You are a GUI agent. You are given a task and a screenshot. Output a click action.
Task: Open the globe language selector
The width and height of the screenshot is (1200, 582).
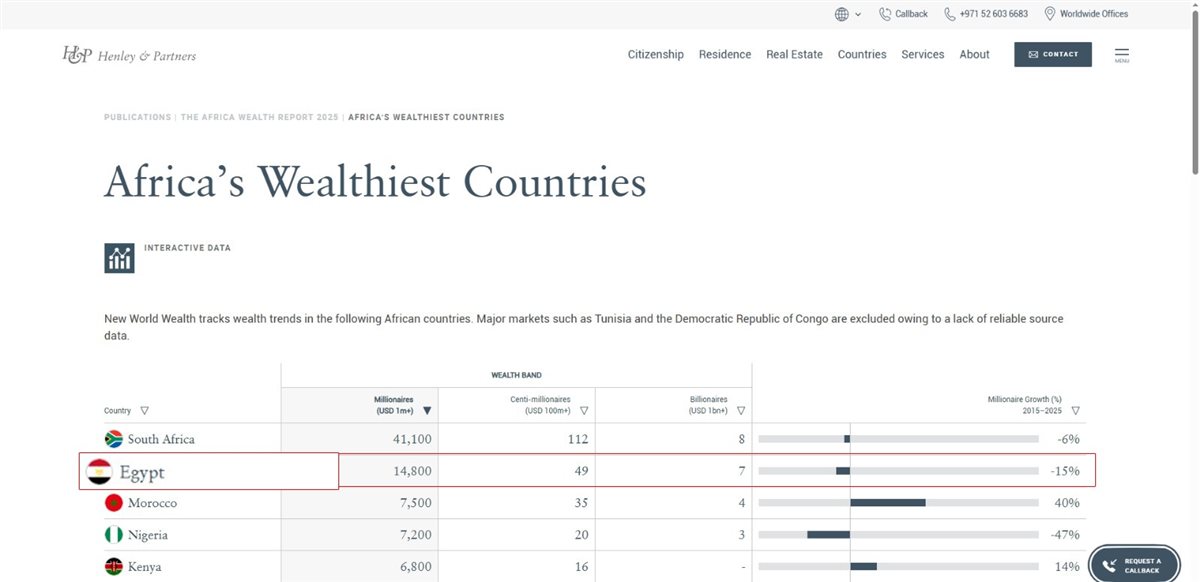coord(847,14)
